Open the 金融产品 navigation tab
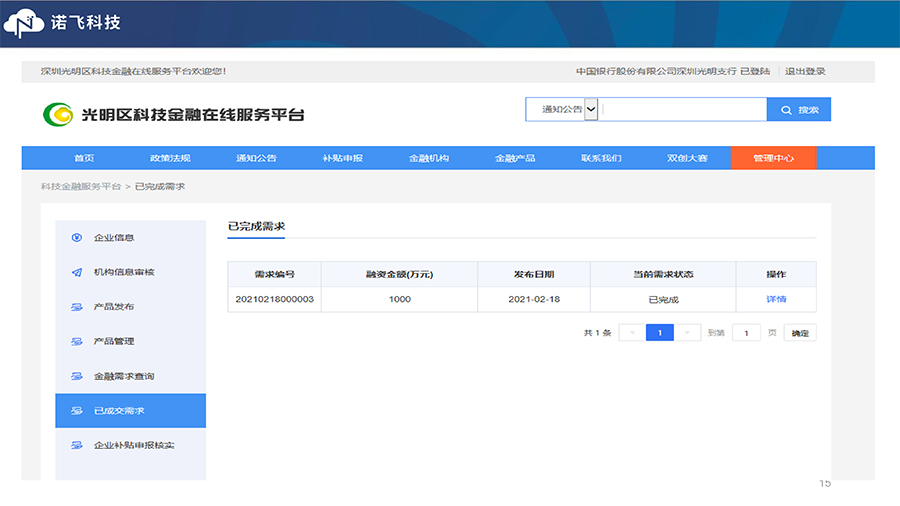The height and width of the screenshot is (506, 900). click(515, 158)
